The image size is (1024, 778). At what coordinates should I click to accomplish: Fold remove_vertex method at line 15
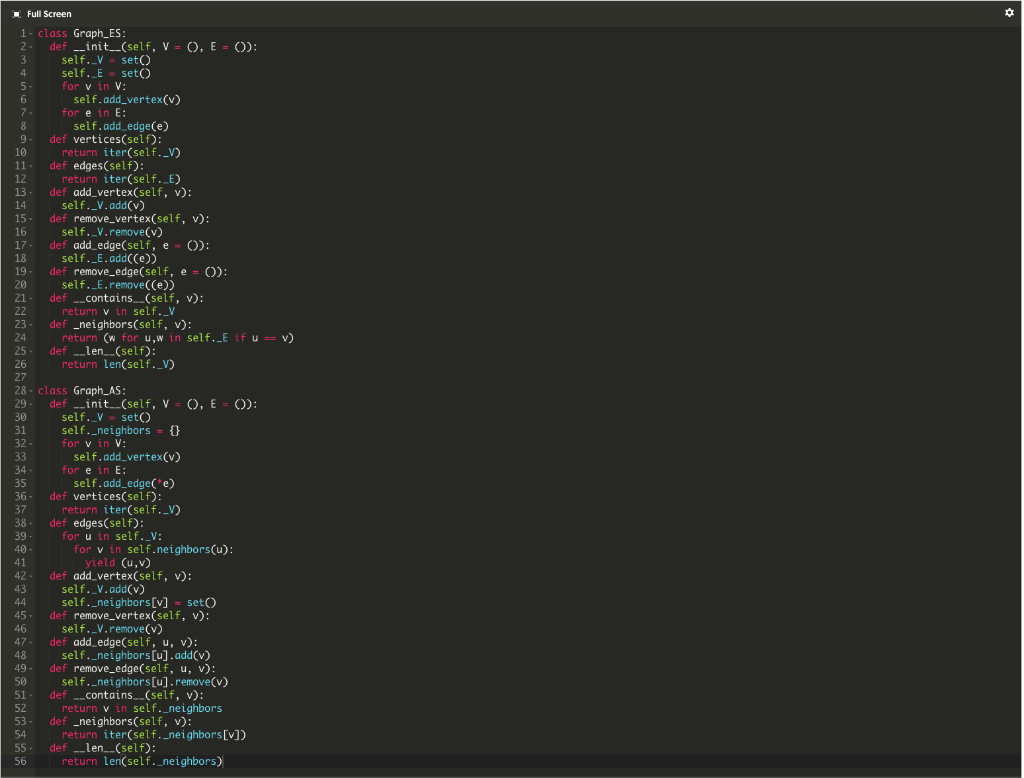click(31, 219)
